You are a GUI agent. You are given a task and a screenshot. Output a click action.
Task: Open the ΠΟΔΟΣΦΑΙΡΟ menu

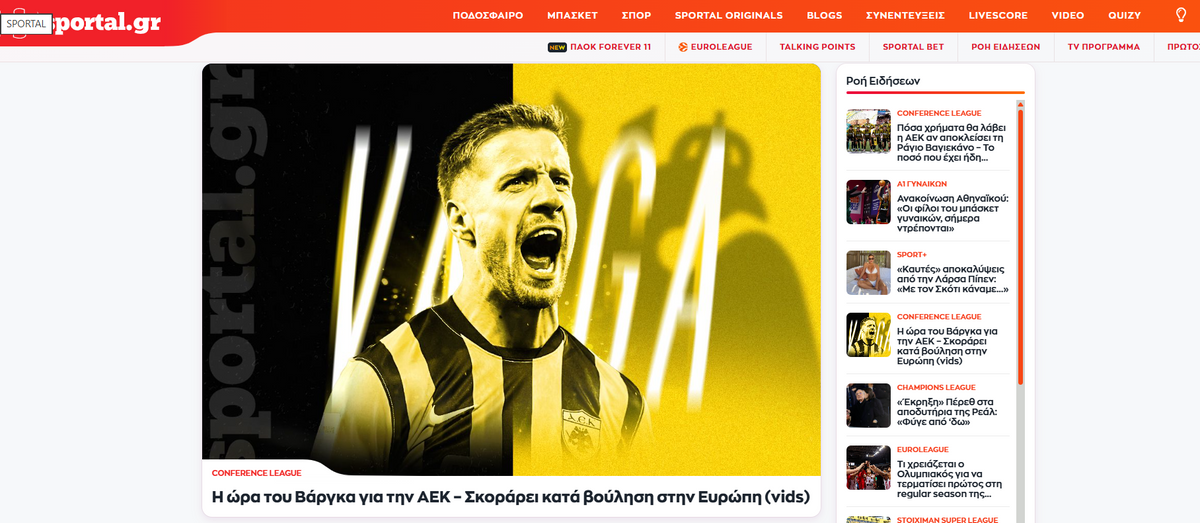click(488, 15)
